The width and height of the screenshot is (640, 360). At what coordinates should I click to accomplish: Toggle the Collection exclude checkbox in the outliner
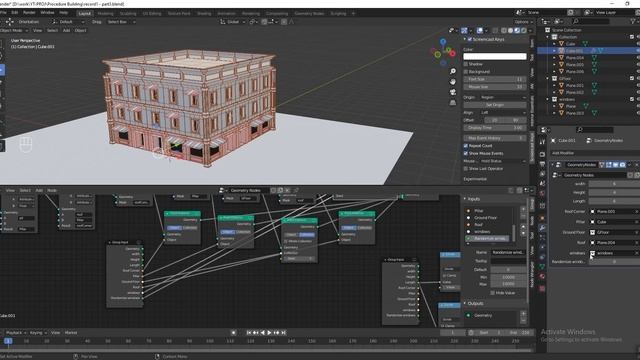tap(632, 37)
